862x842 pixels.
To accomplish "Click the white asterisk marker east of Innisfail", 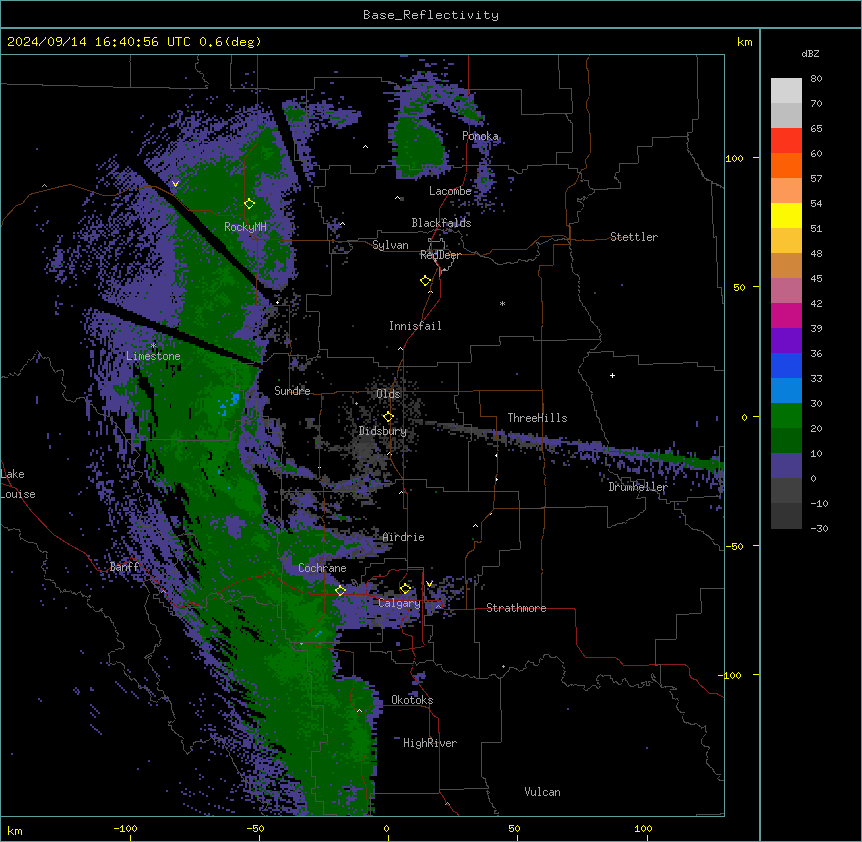I will [x=502, y=304].
